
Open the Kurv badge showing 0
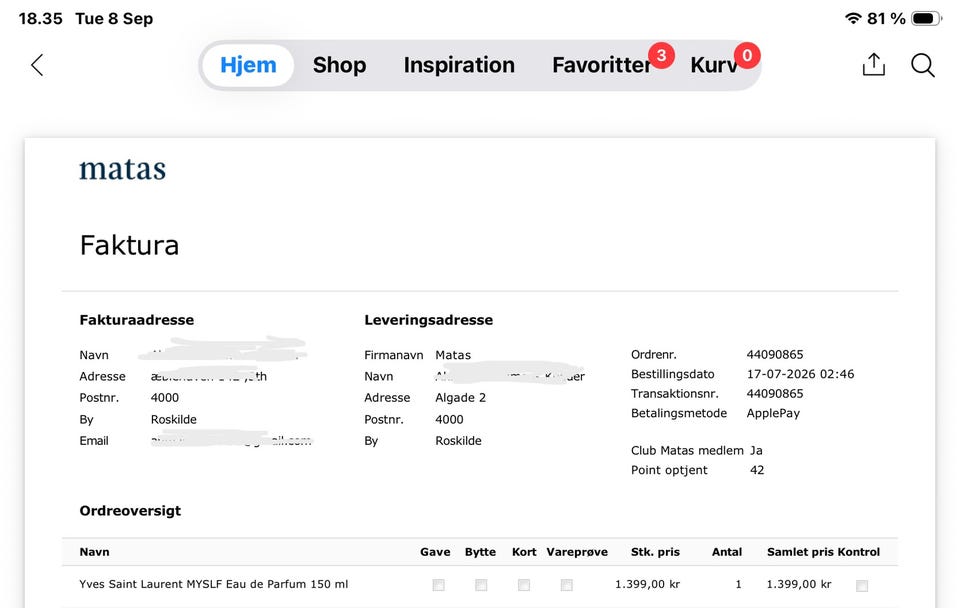pos(747,56)
